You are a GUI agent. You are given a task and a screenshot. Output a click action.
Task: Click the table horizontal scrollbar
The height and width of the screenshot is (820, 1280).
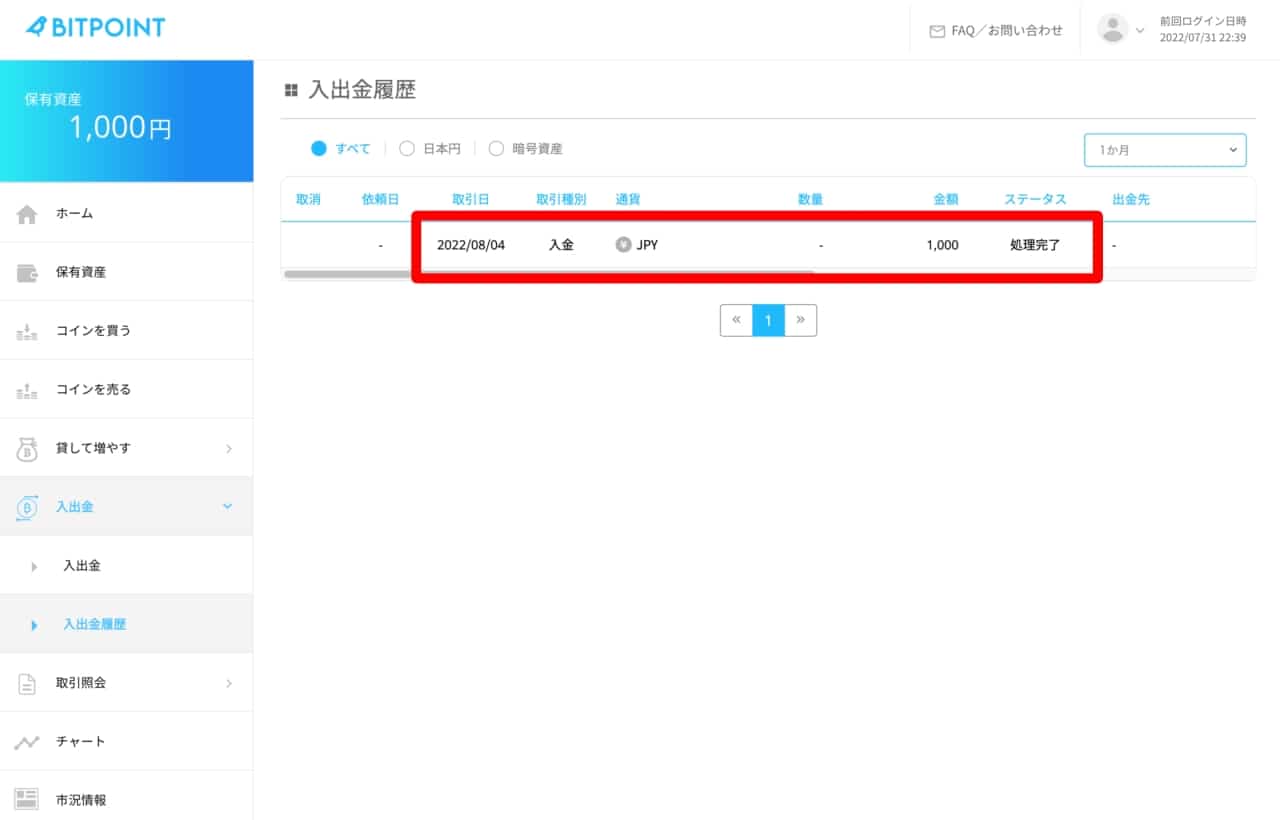click(x=548, y=273)
